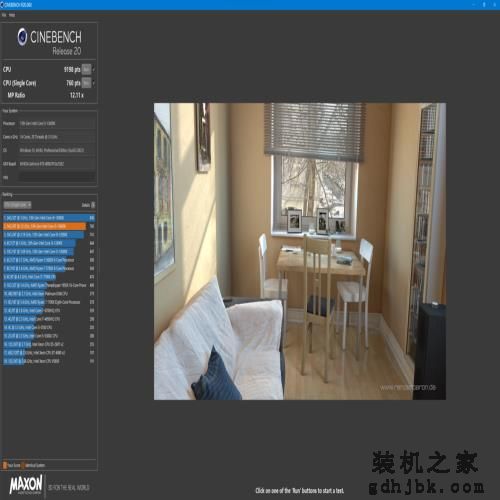Screen dimensions: 500x500
Task: Click the Cinebench logo icon
Action: coord(22,37)
